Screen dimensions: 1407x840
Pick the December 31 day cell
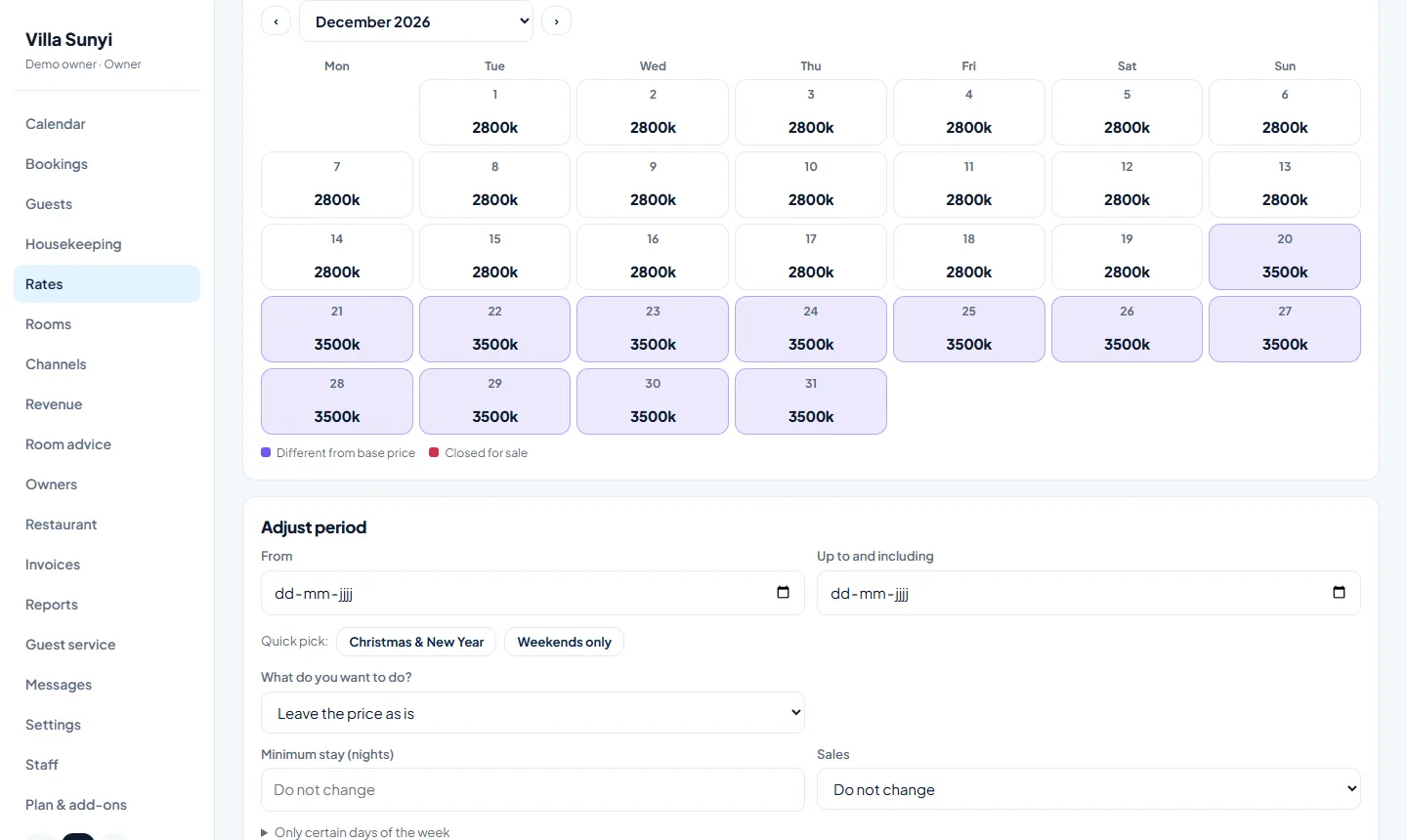(x=811, y=401)
